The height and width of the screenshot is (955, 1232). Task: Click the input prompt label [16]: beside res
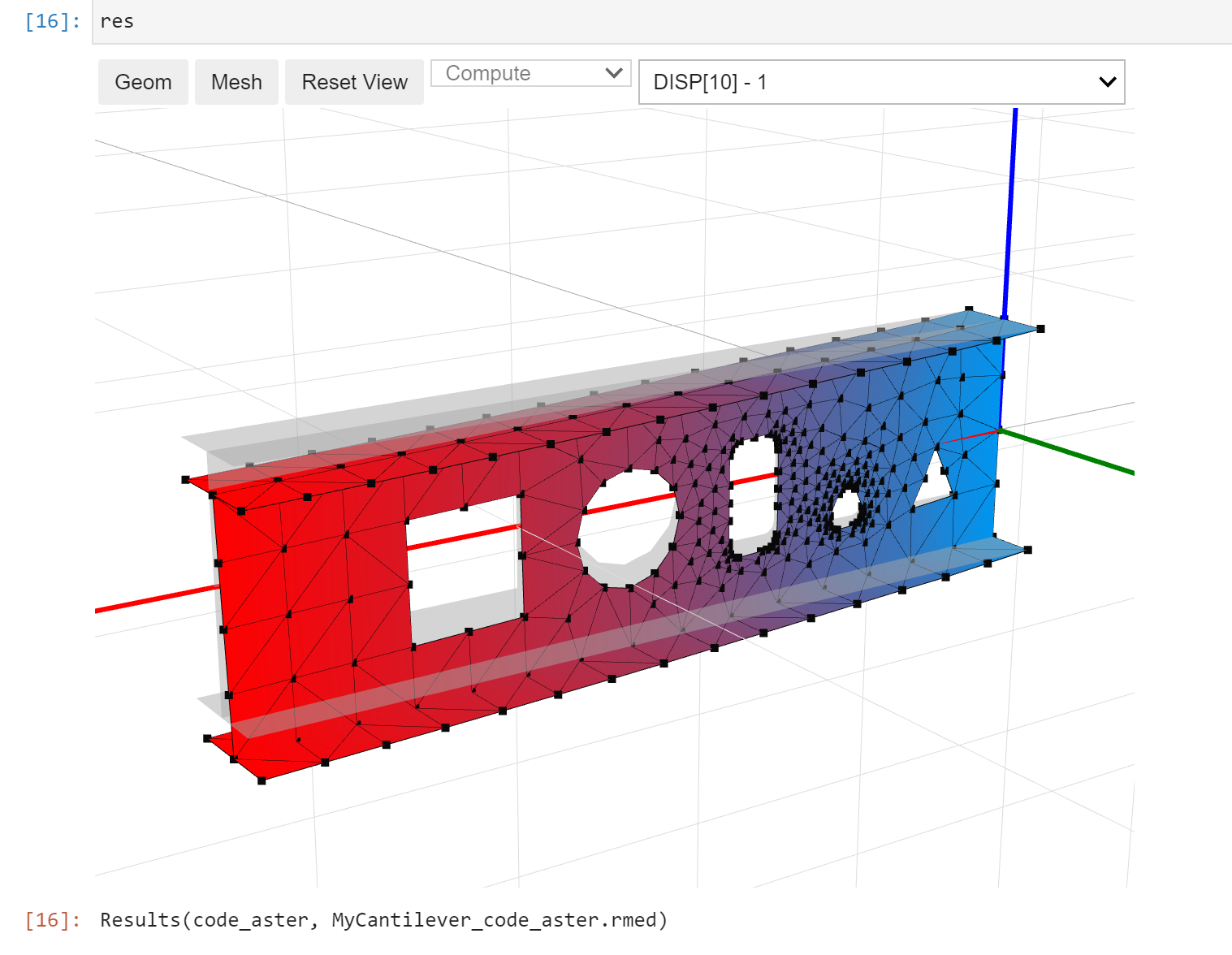pyautogui.click(x=53, y=22)
